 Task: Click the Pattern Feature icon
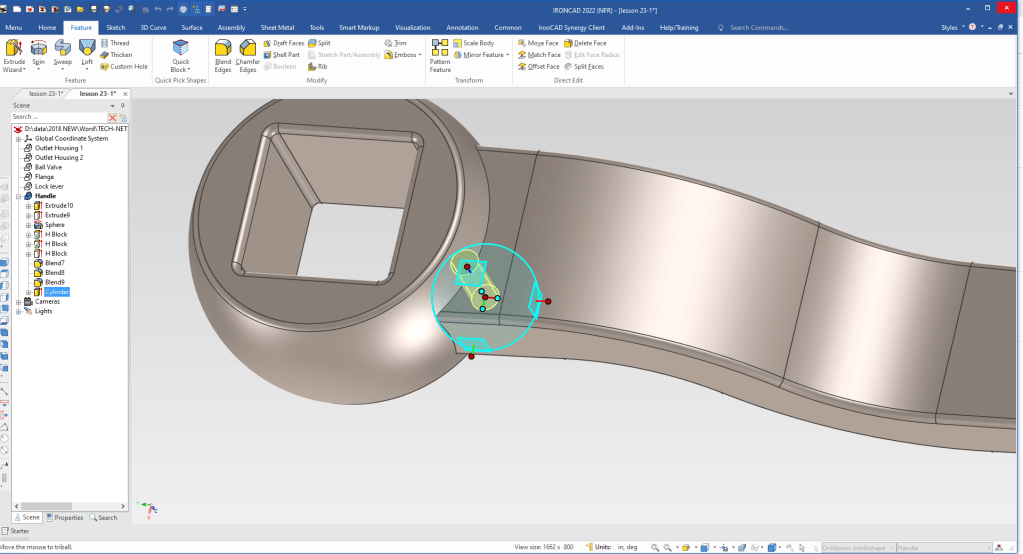[440, 49]
